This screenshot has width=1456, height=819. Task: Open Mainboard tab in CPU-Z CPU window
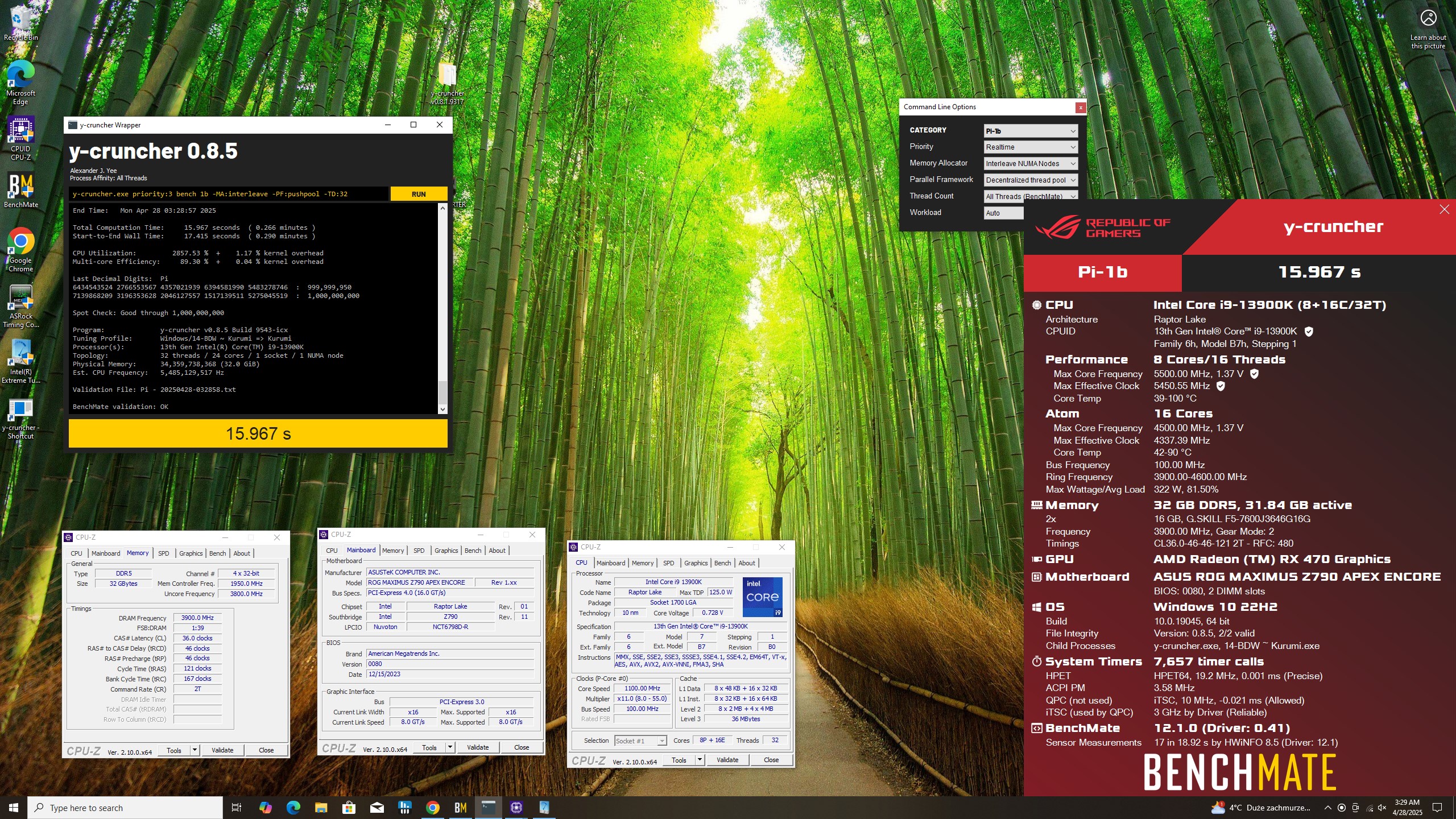(x=611, y=563)
